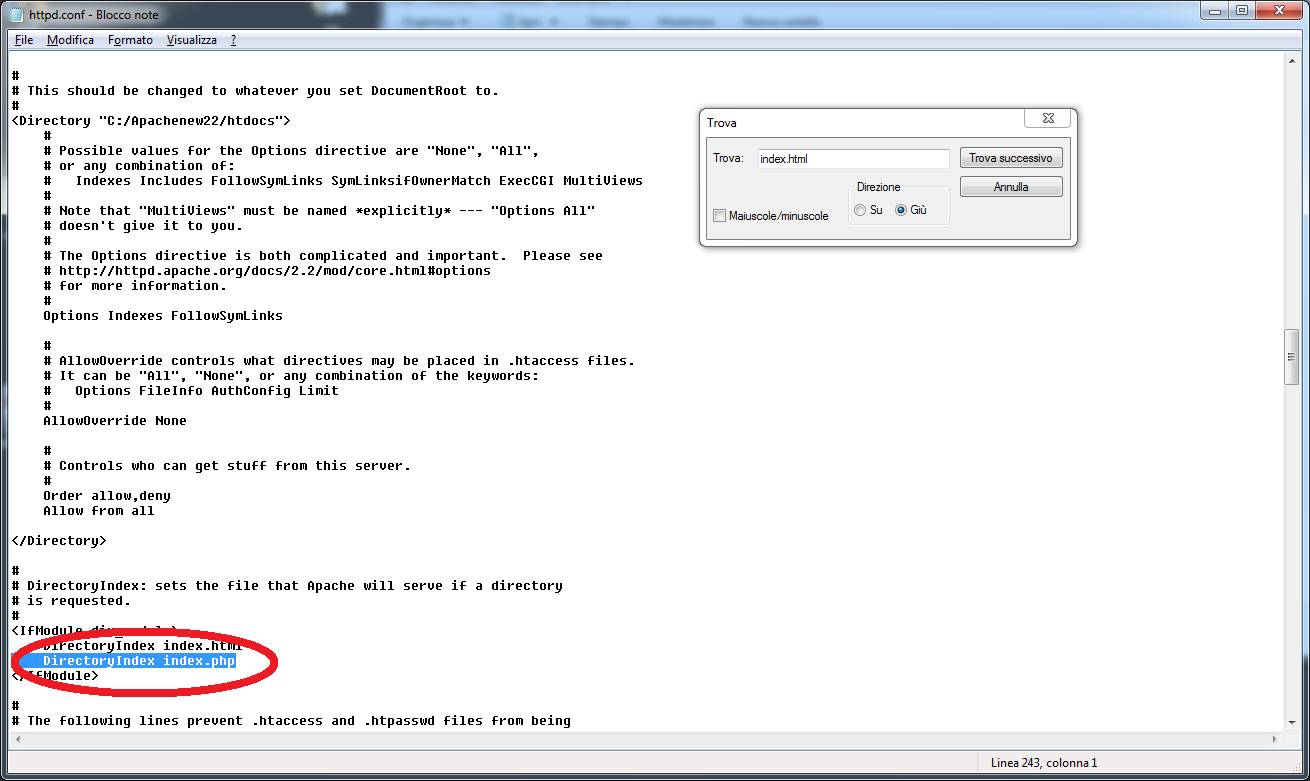Open the Visualizza menu
Screen dimensions: 1310x781
[191, 40]
